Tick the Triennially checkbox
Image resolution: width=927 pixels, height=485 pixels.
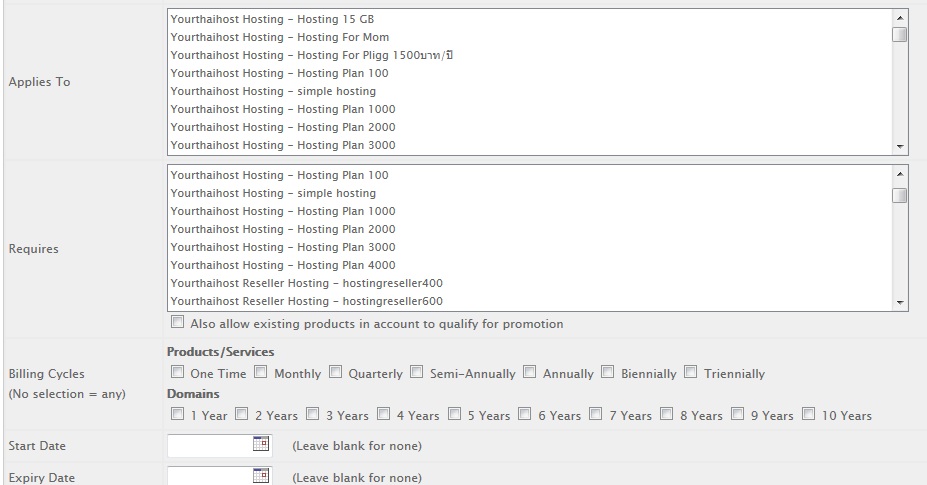pyautogui.click(x=691, y=371)
